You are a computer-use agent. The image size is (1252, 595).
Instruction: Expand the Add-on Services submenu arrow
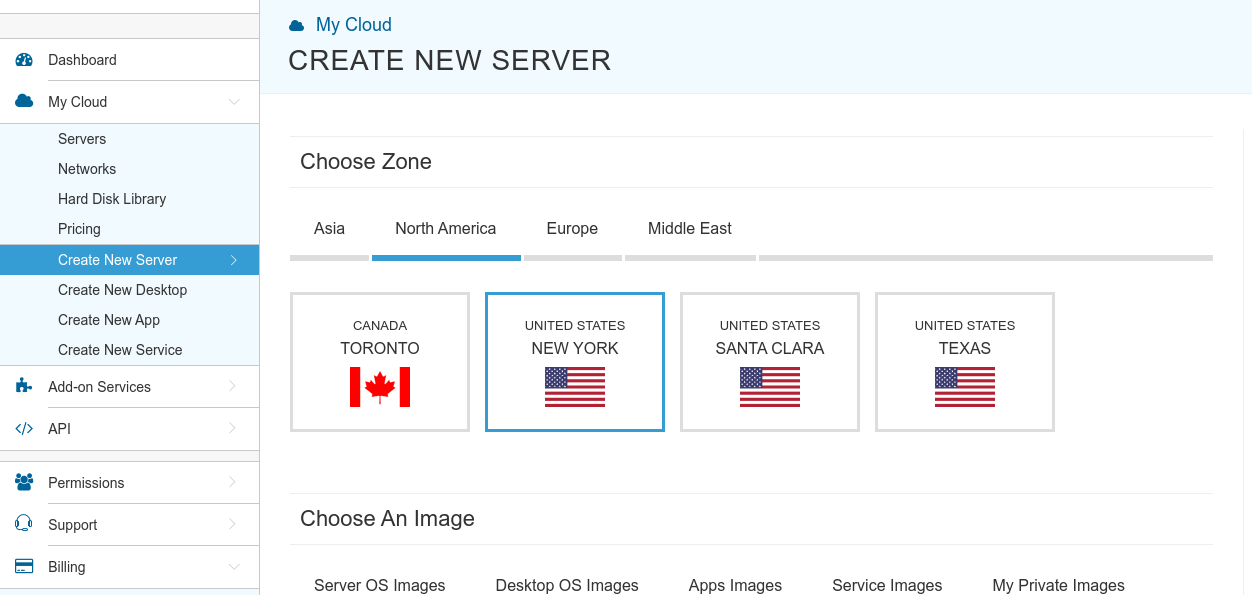233,387
